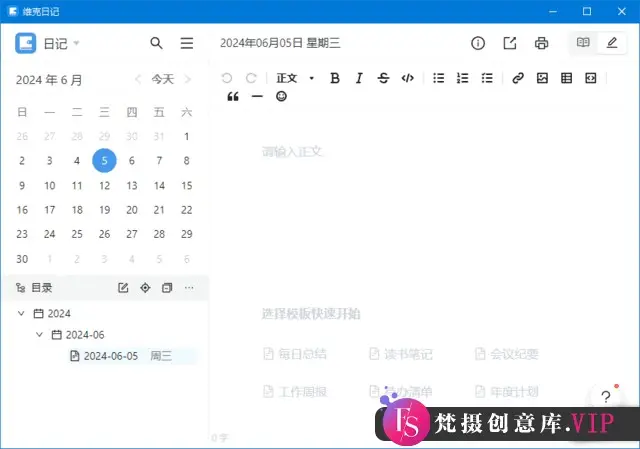Screen dimensions: 640x449
Task: Click the undo icon
Action: tap(227, 78)
